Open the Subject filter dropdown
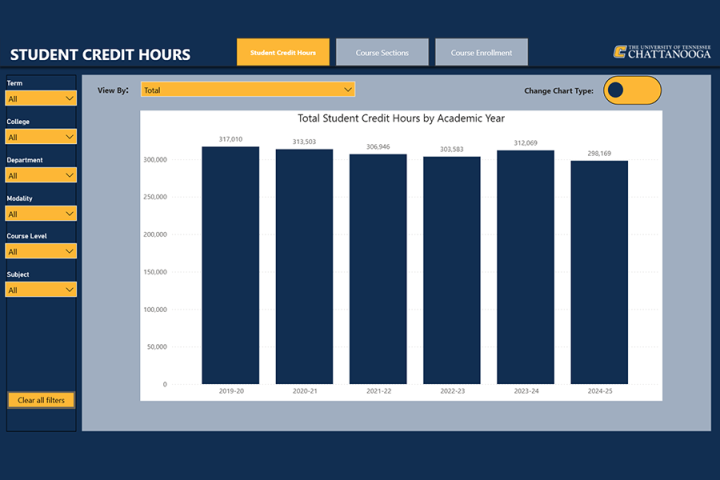This screenshot has width=720, height=480. [x=41, y=290]
